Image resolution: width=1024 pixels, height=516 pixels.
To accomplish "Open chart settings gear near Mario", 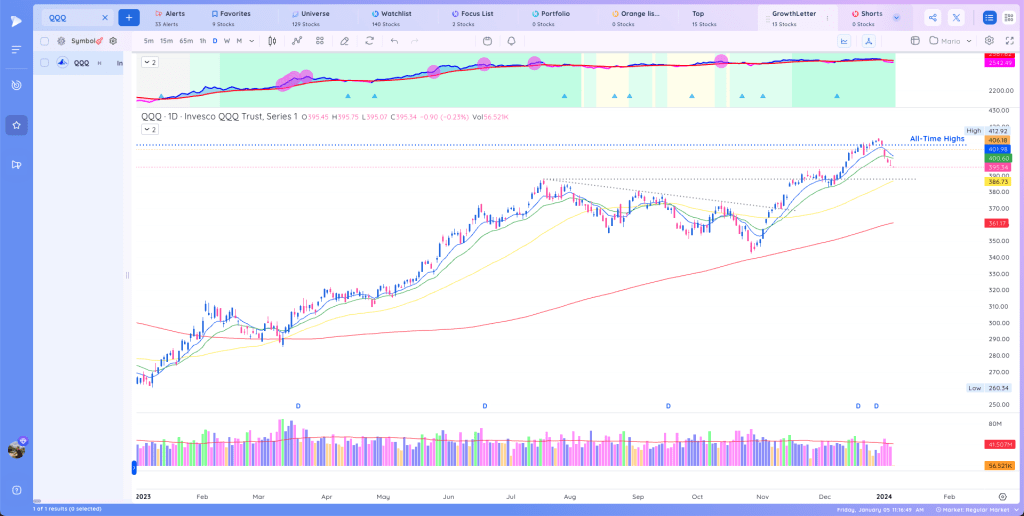I will pyautogui.click(x=989, y=40).
